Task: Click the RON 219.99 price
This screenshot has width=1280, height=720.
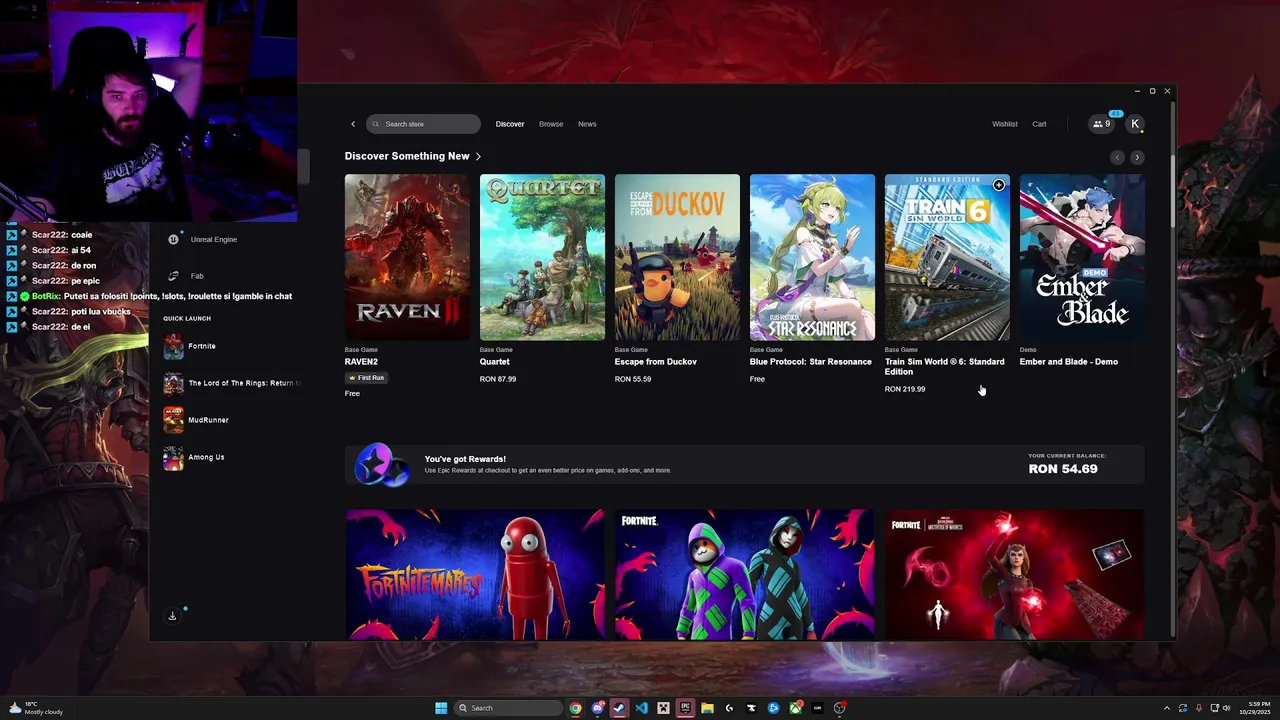Action: coord(905,389)
